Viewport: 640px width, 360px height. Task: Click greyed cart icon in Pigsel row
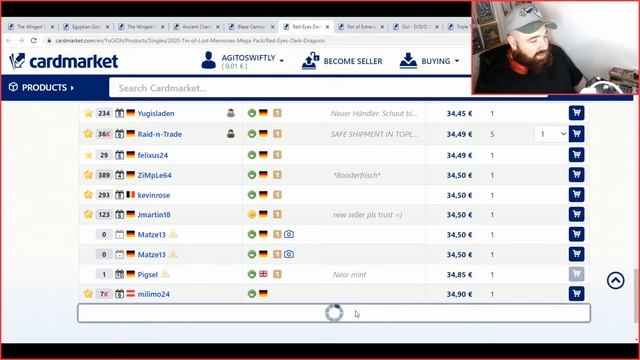tap(576, 274)
